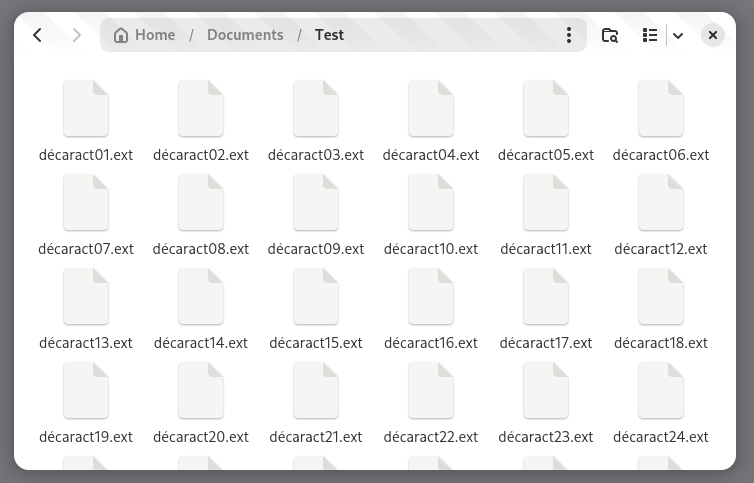The width and height of the screenshot is (754, 483).
Task: Select file icon of décaract18.ext
Action: pos(660,296)
